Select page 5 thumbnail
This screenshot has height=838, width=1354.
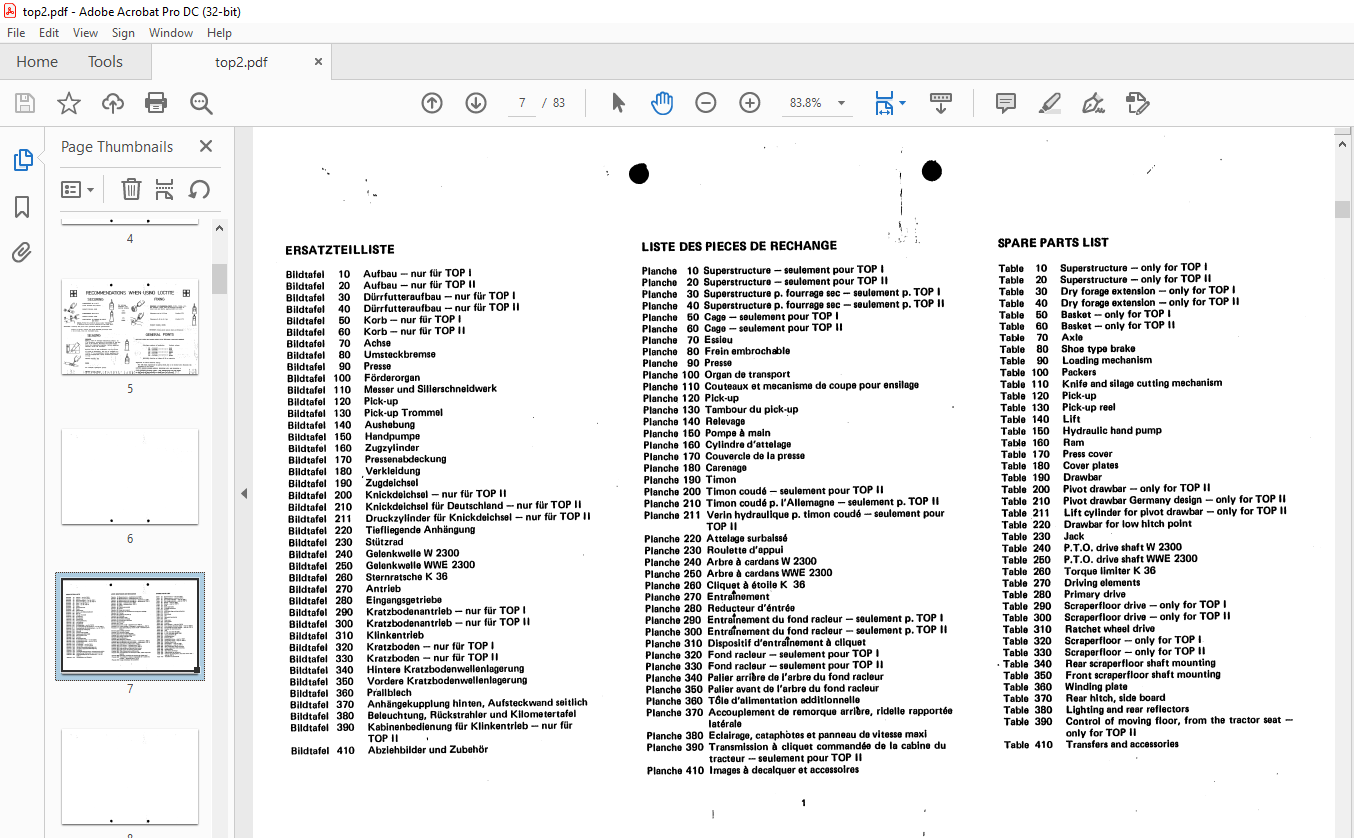[x=130, y=327]
